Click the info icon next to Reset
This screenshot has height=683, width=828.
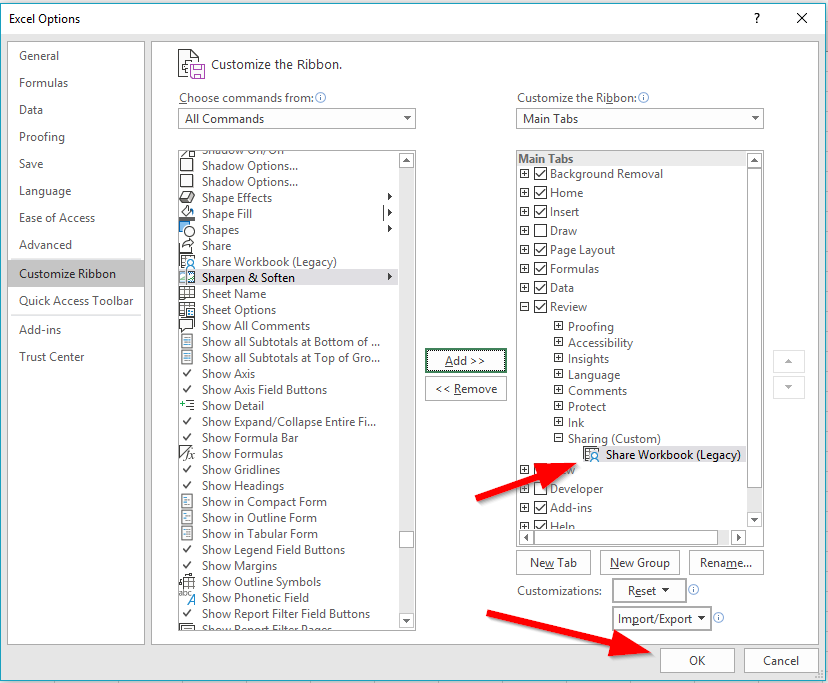693,590
